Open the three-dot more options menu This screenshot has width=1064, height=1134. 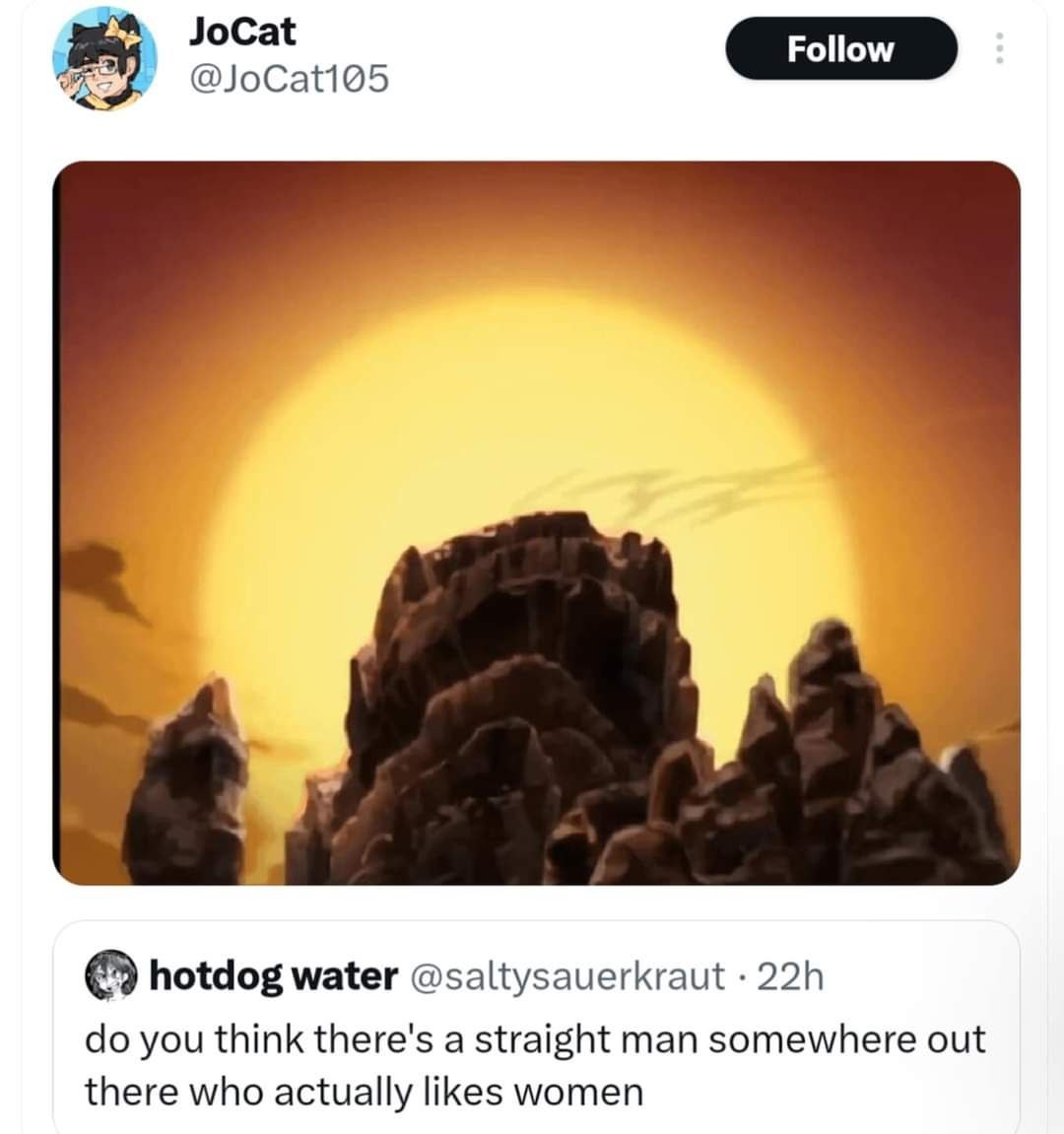tap(999, 48)
